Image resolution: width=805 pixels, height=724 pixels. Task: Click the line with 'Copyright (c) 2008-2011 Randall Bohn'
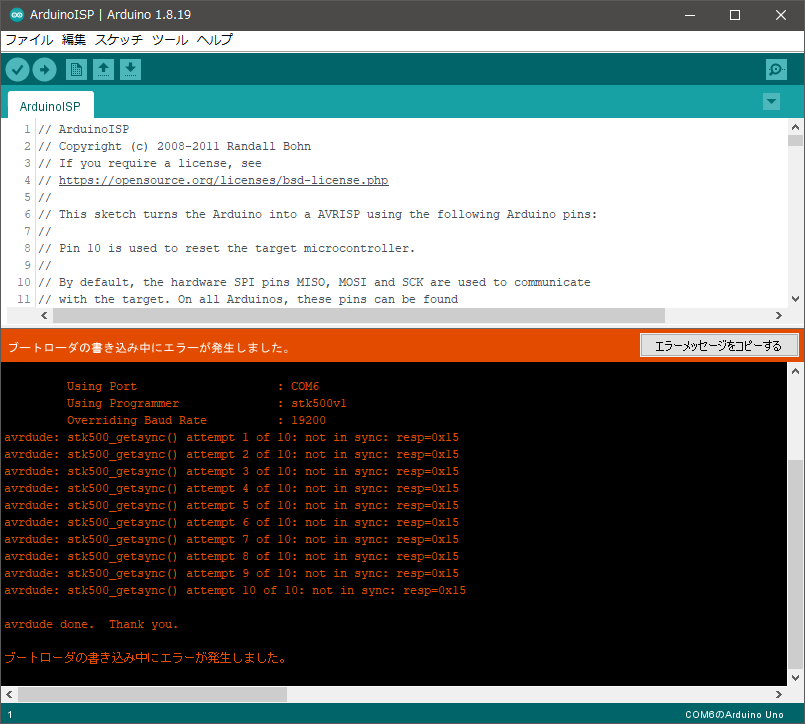tap(175, 146)
